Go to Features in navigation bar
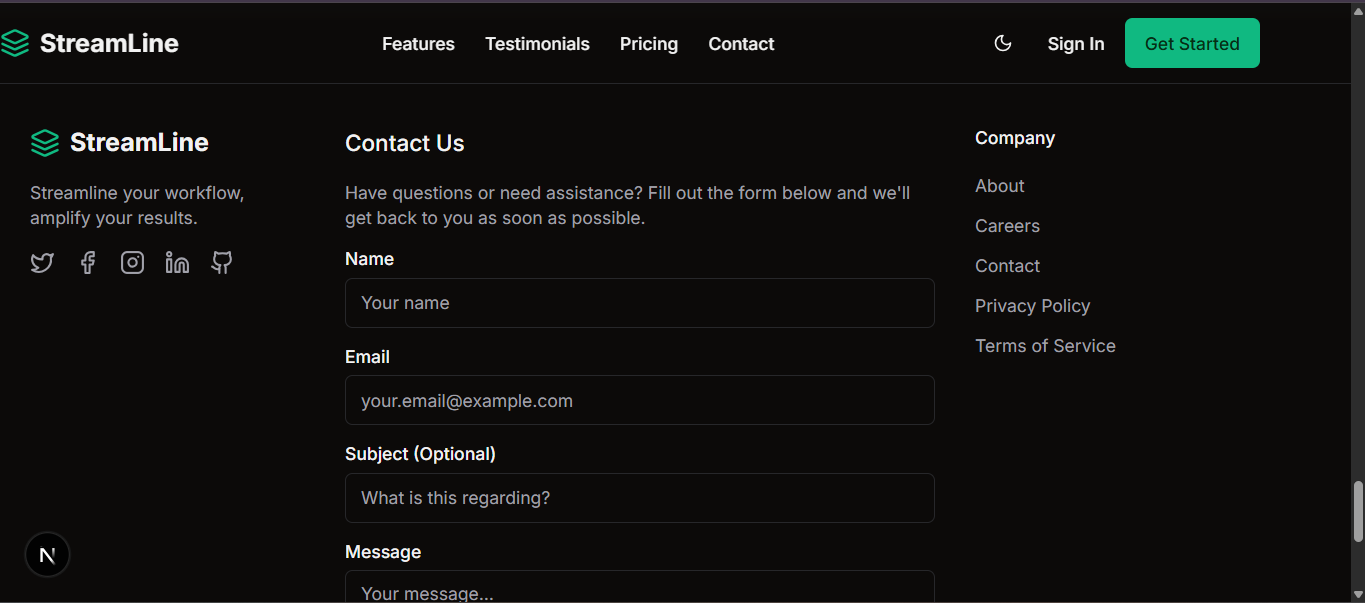1365x603 pixels. tap(418, 44)
